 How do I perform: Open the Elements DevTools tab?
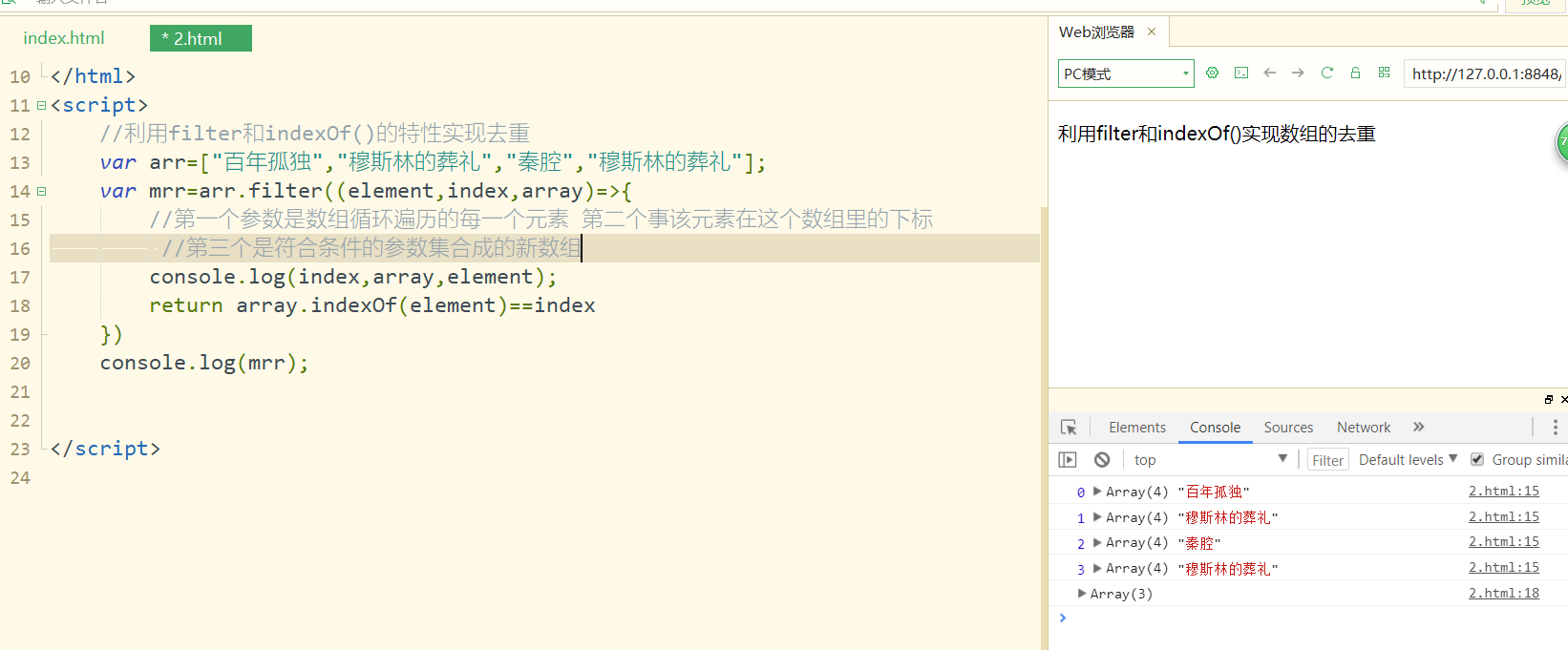[1137, 428]
